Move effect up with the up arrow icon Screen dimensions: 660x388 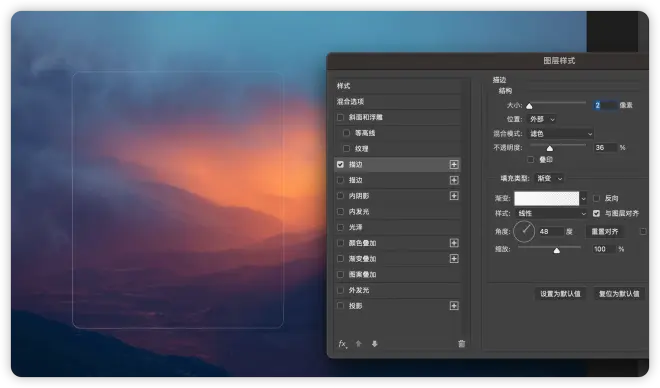coord(359,344)
